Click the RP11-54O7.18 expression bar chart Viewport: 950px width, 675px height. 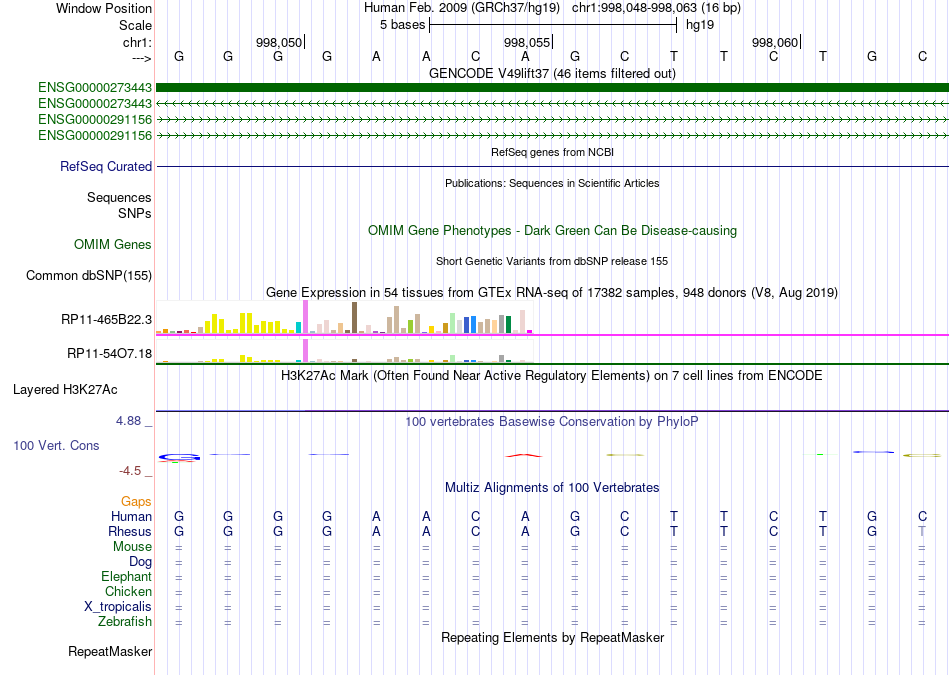coord(344,351)
